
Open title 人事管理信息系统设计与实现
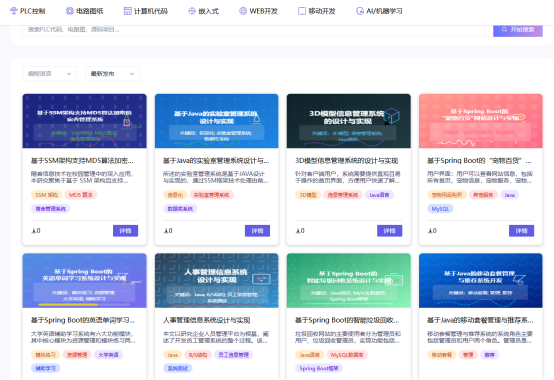[x=207, y=320]
